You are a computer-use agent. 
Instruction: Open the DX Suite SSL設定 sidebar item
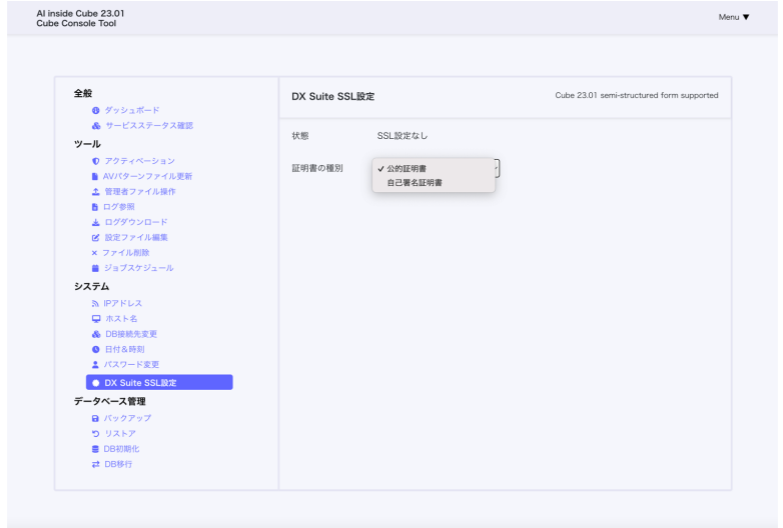click(x=159, y=382)
